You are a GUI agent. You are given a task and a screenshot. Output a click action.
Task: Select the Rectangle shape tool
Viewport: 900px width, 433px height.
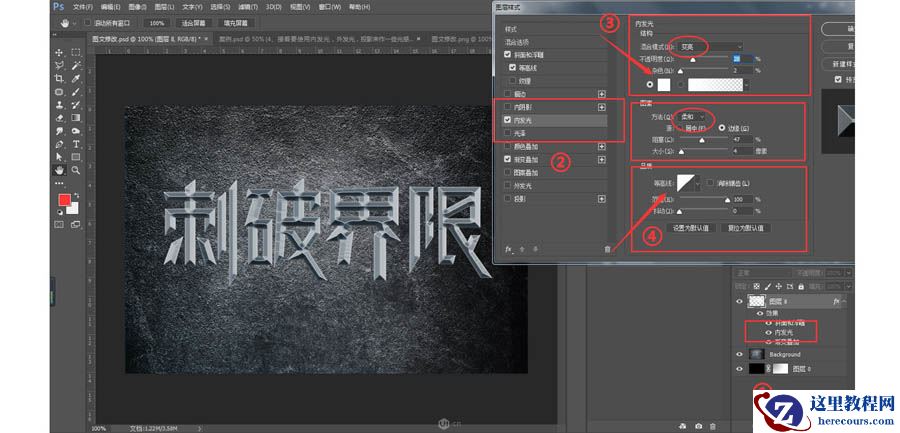76,157
